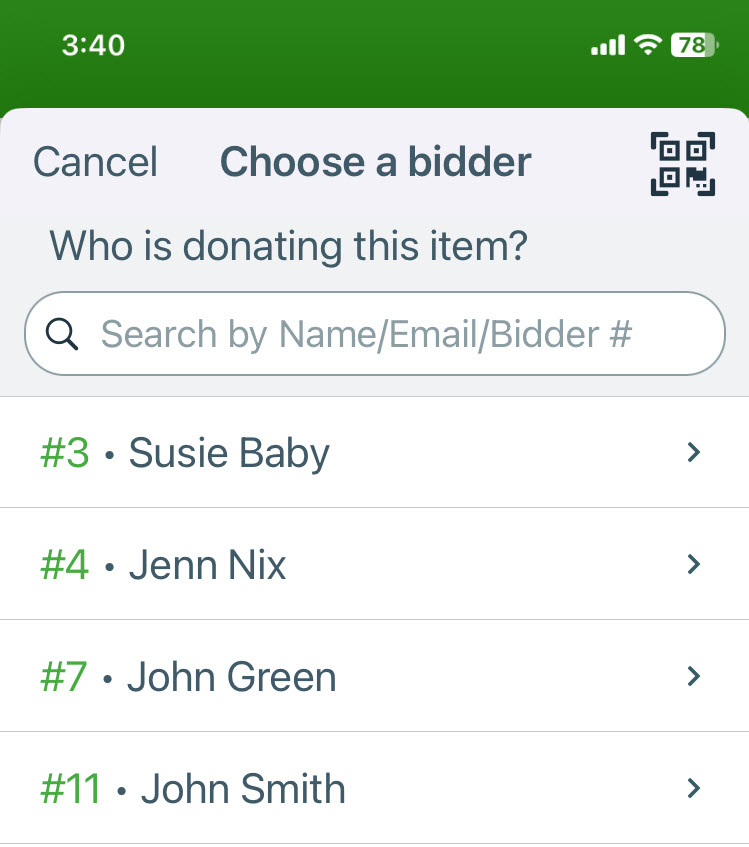This screenshot has width=749, height=847.
Task: Choose bidder #7 John Green
Action: click(x=375, y=676)
